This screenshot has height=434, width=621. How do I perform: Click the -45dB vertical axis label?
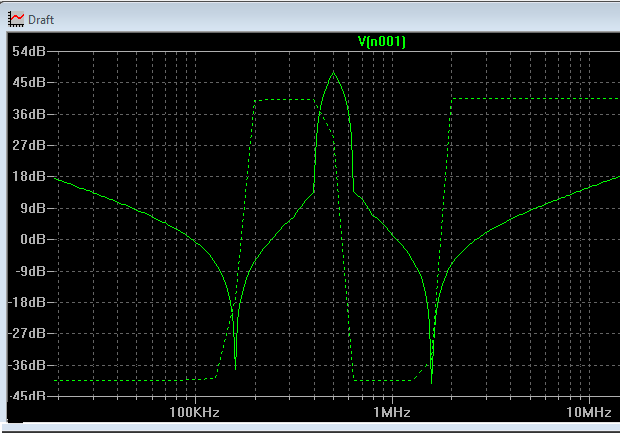(26, 397)
